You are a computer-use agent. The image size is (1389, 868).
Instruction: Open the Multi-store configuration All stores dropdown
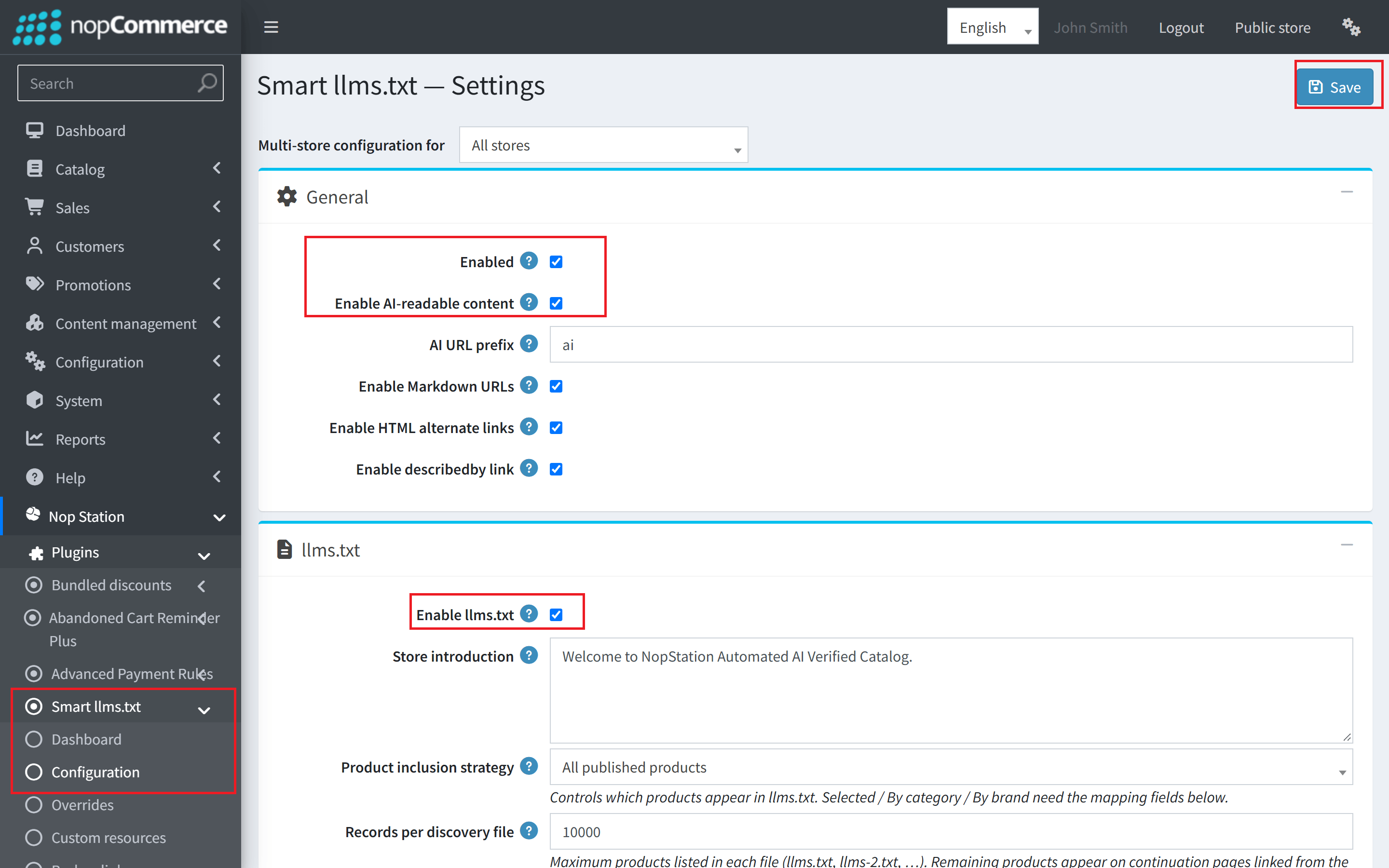[x=603, y=145]
